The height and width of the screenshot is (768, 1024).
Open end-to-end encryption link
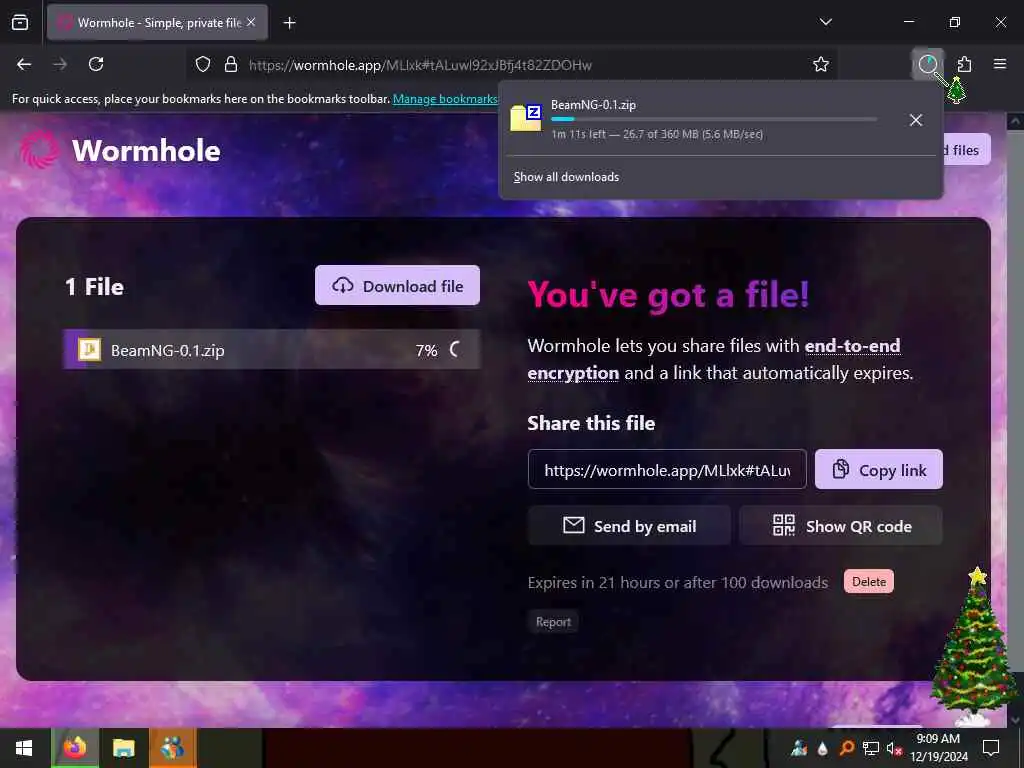[x=714, y=359]
